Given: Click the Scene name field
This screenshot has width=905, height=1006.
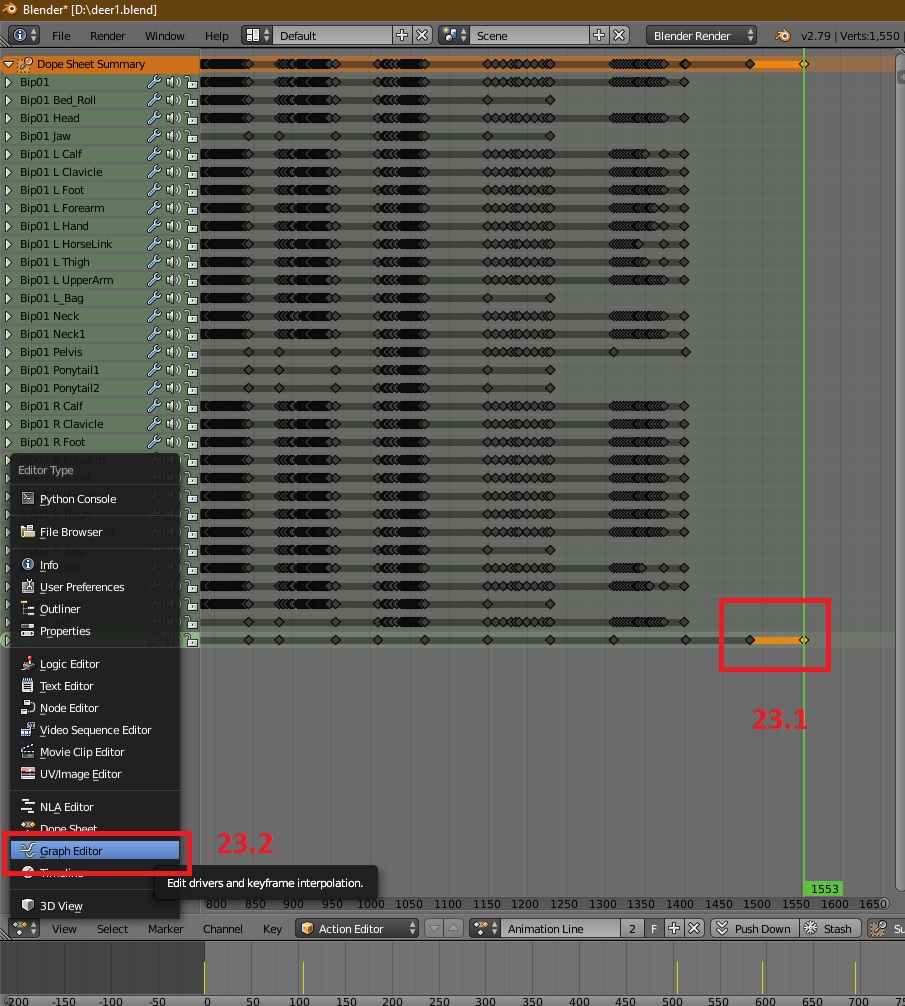Looking at the screenshot, I should click(x=529, y=35).
